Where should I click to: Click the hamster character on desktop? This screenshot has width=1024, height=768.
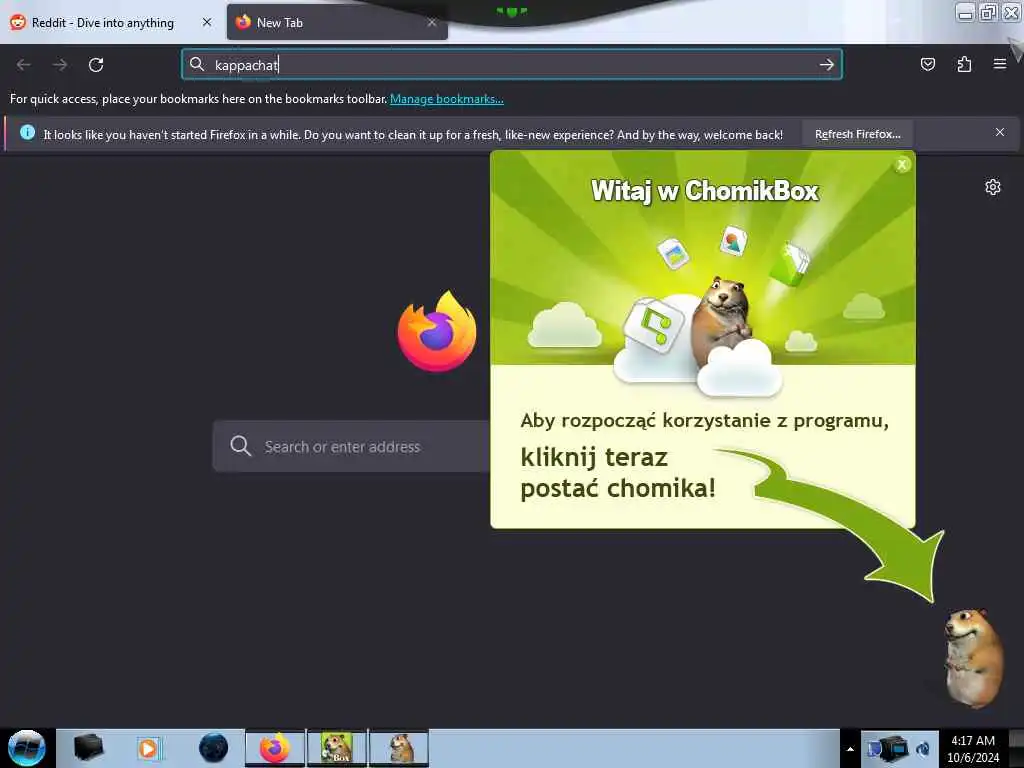(973, 658)
